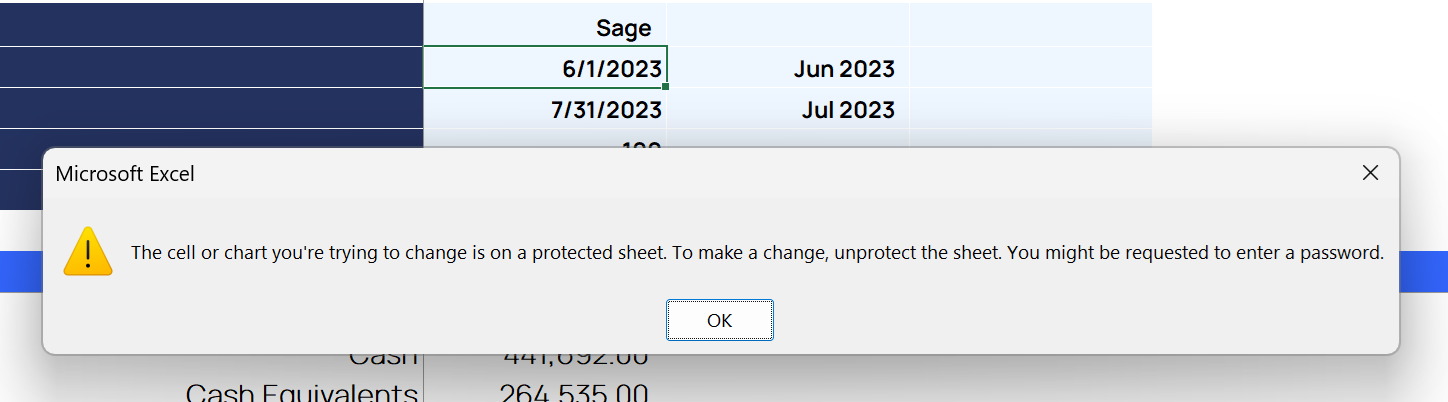Select the cell containing 7/31/2023

545,109
